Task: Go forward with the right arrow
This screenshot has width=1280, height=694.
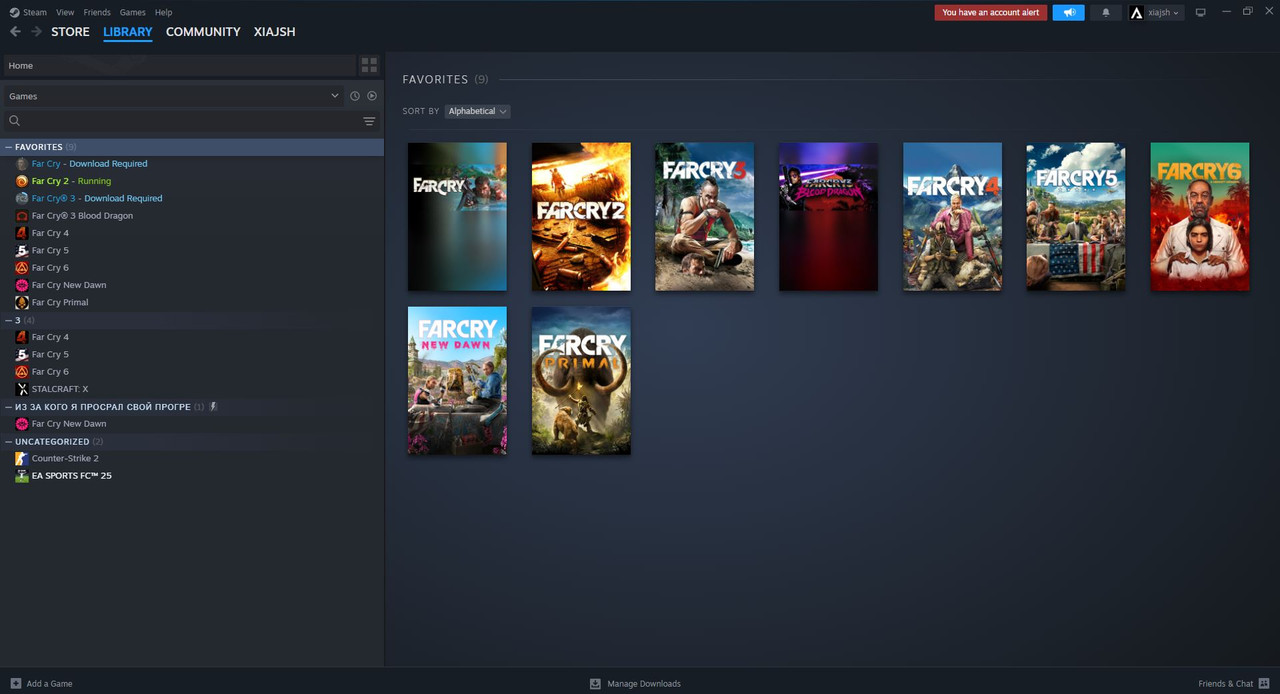Action: pos(36,32)
